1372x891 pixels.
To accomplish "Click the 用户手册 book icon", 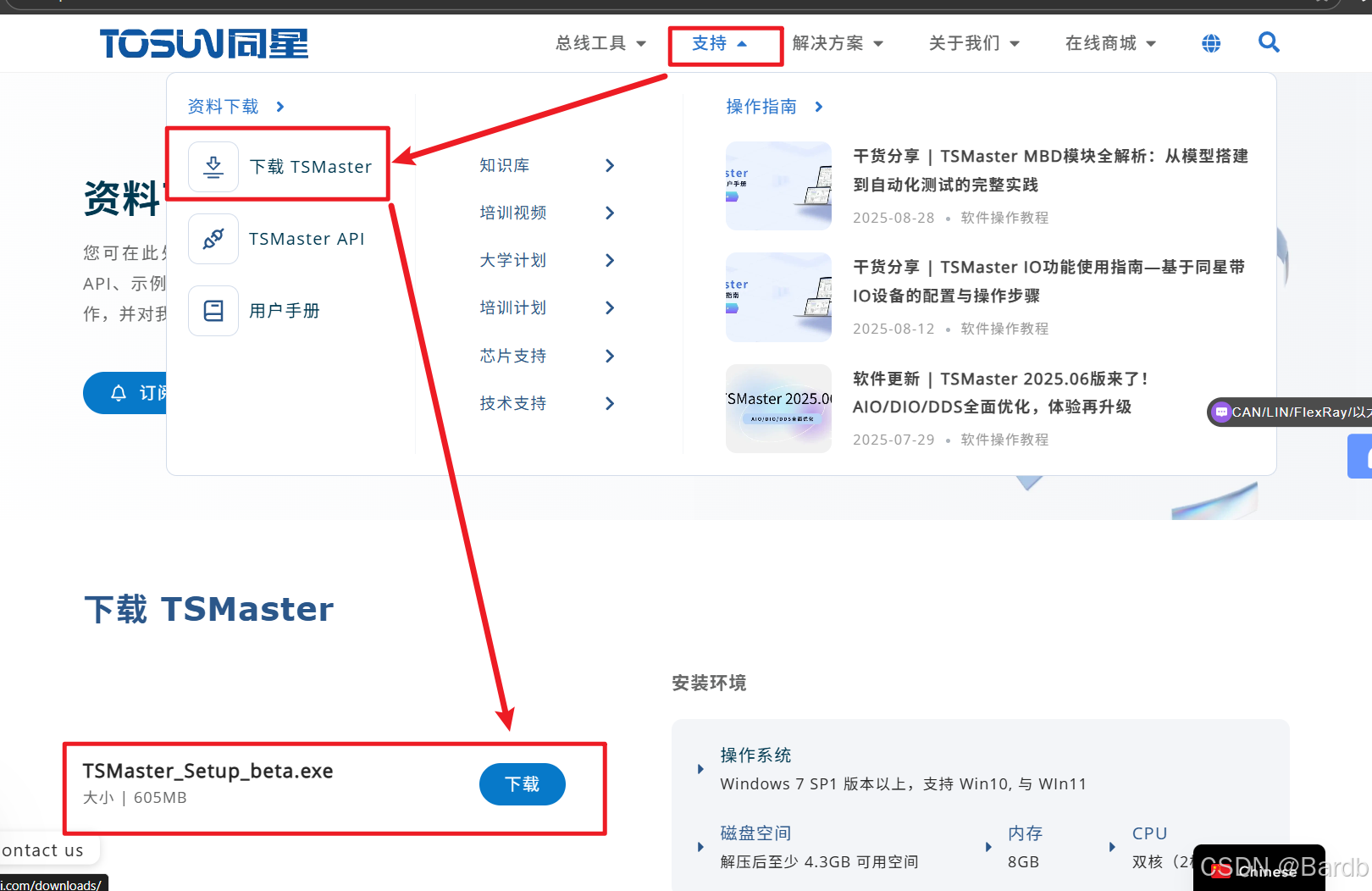I will point(213,311).
